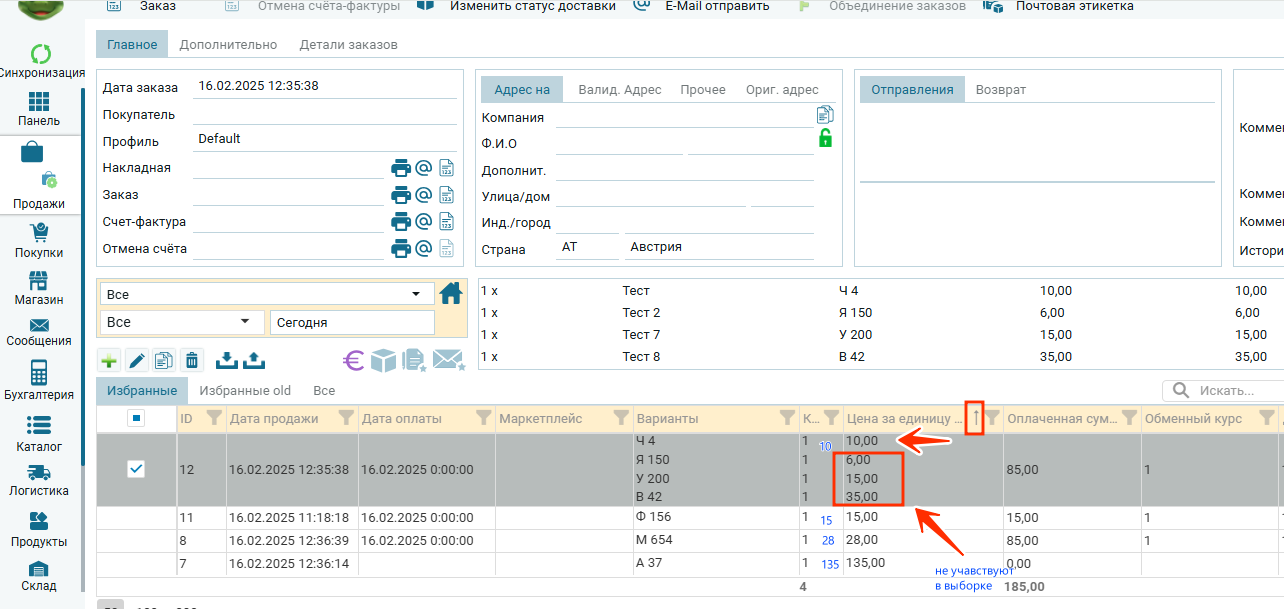
Task: Uncheck the checkbox for order ID 12
Action: coord(137,469)
